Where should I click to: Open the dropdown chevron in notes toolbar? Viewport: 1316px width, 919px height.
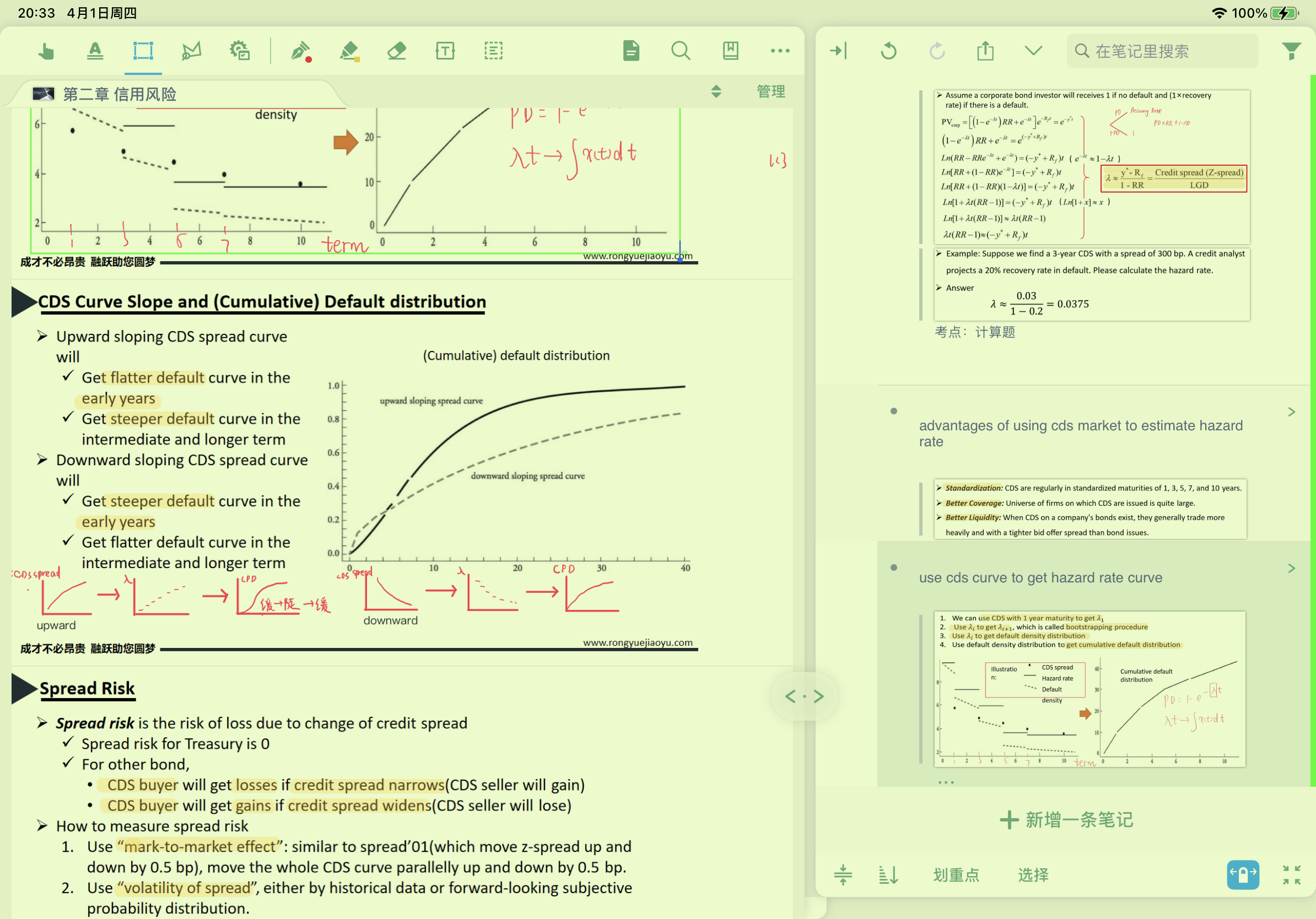[x=1033, y=51]
